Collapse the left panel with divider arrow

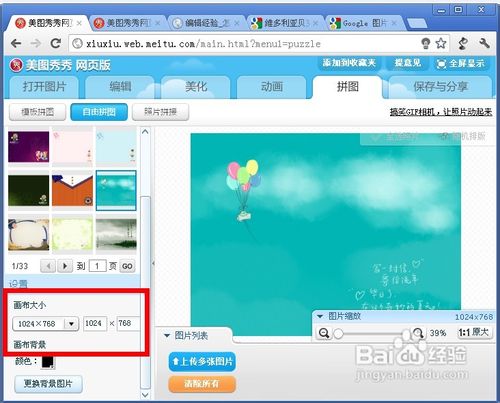tap(153, 263)
